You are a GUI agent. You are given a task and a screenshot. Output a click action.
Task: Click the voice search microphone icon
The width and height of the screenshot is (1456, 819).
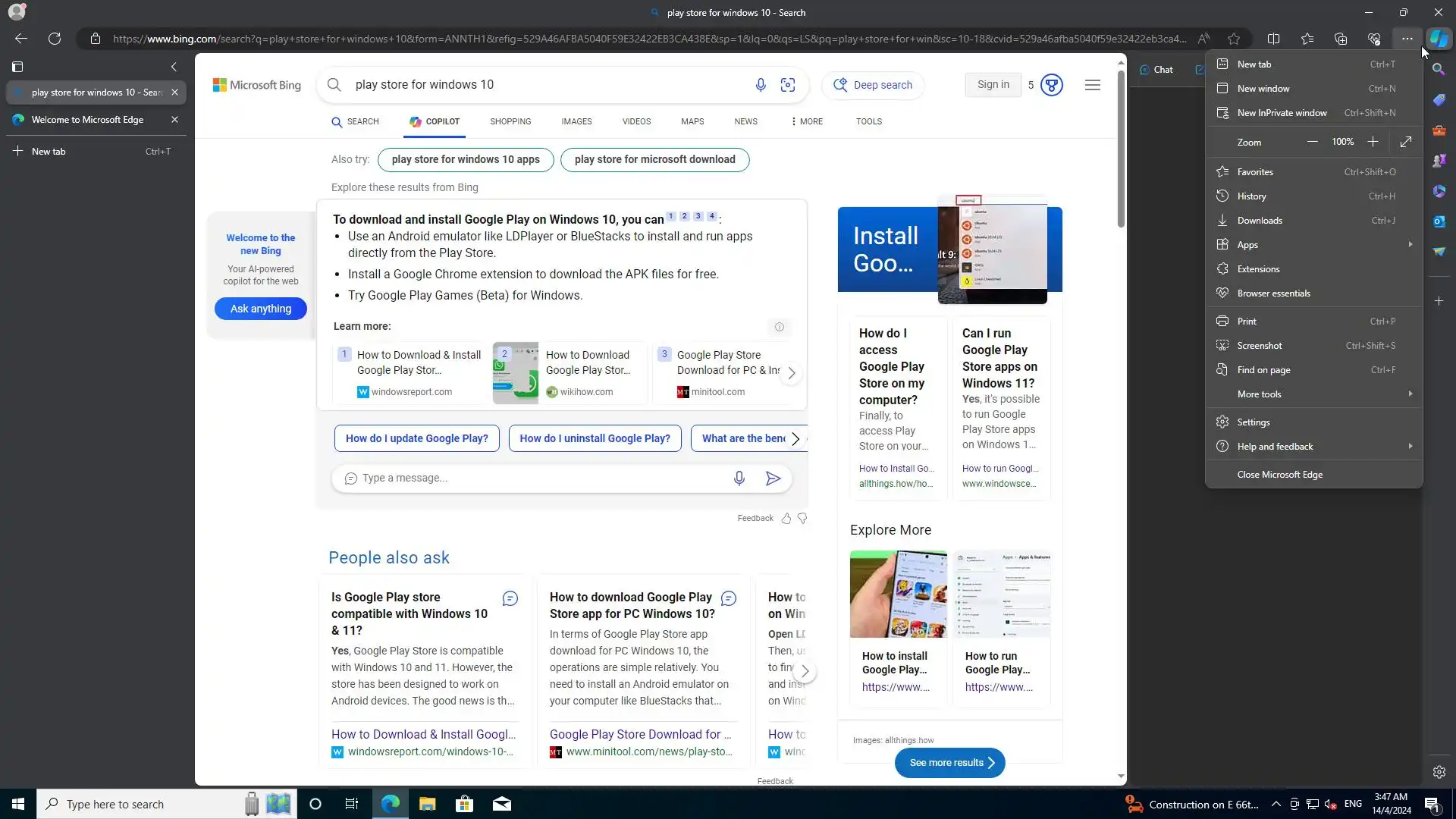pos(761,85)
